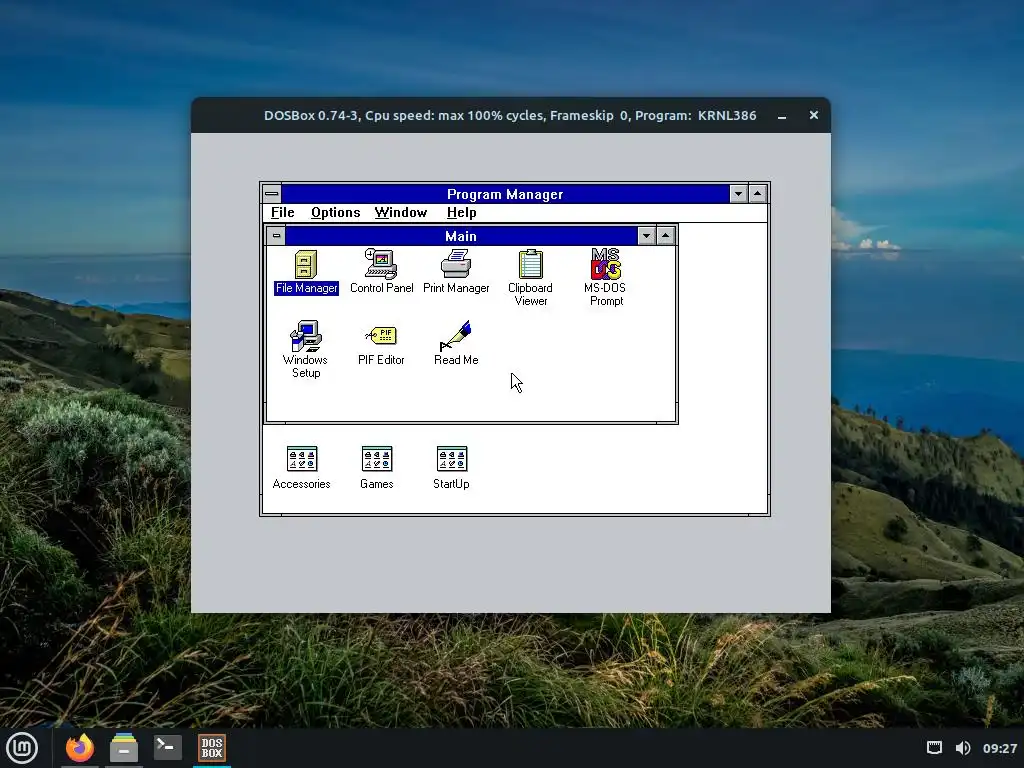Minimize the Main group window
1024x768 pixels.
click(647, 236)
